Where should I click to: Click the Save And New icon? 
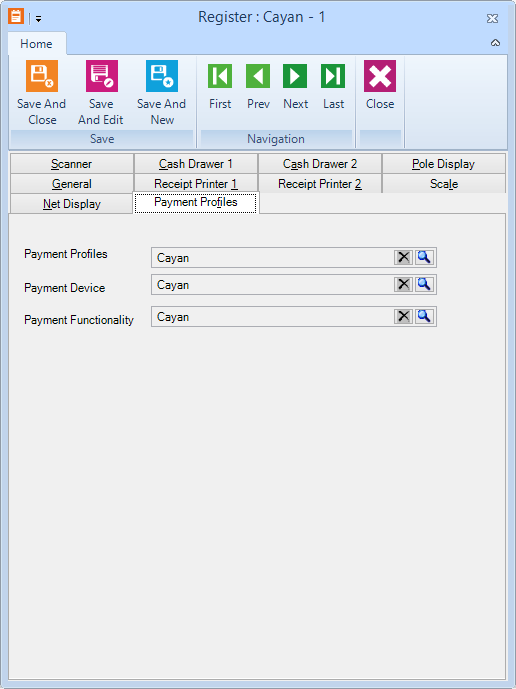click(162, 76)
